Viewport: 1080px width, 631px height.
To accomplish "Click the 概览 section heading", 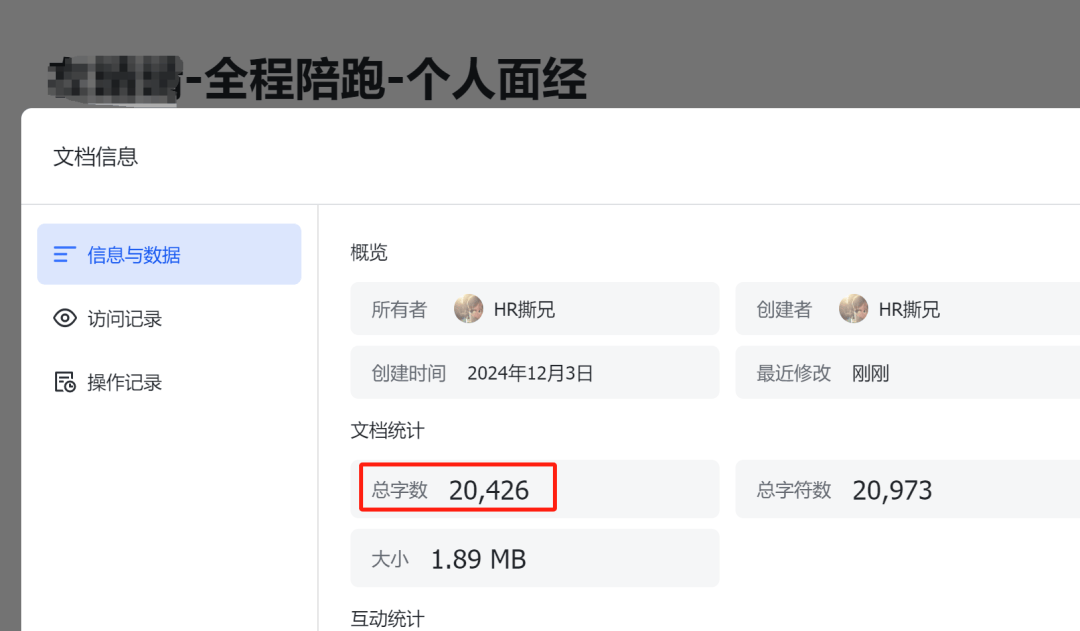I will pos(369,252).
